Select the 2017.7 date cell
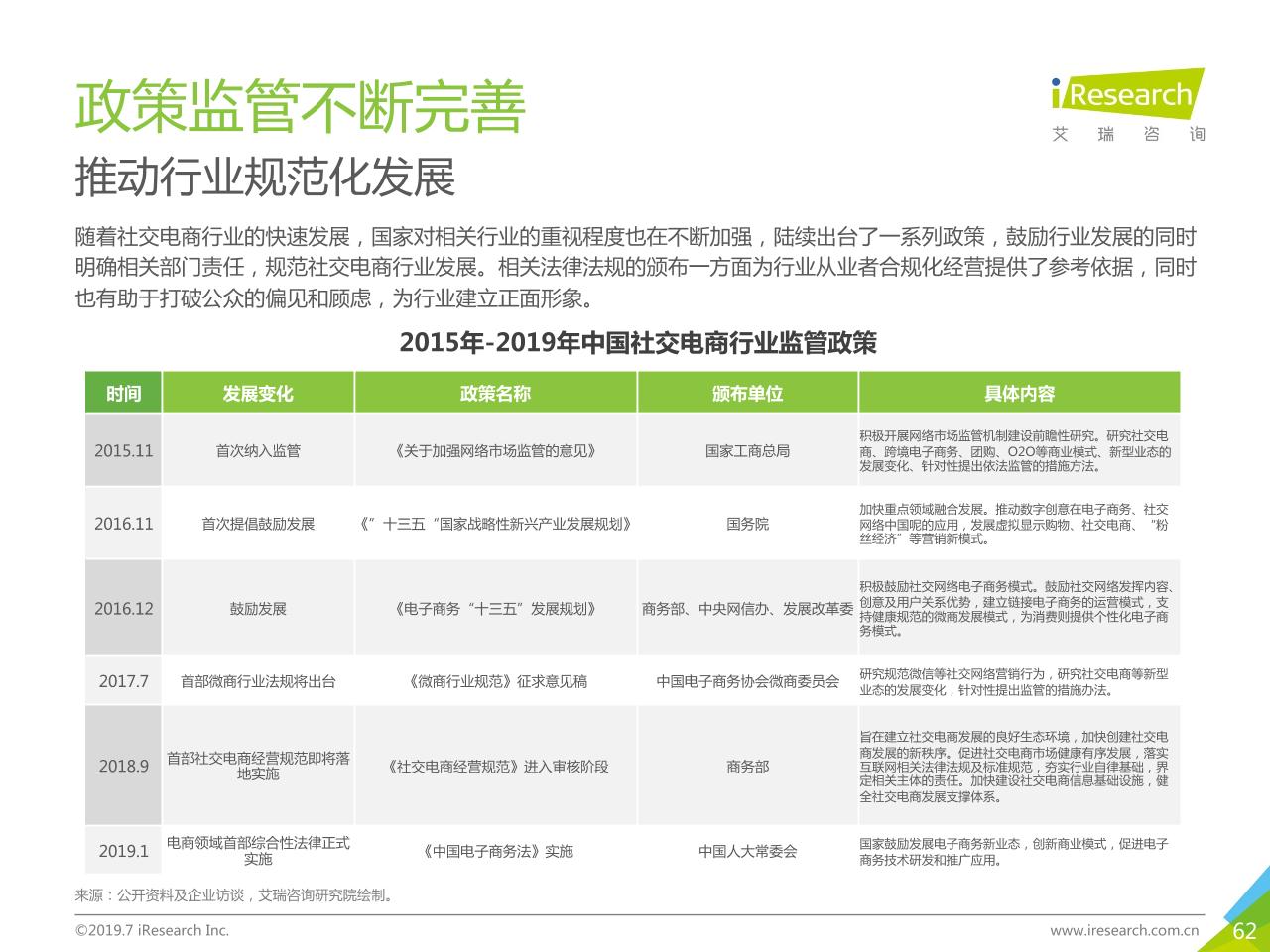The height and width of the screenshot is (952, 1270). pyautogui.click(x=123, y=681)
